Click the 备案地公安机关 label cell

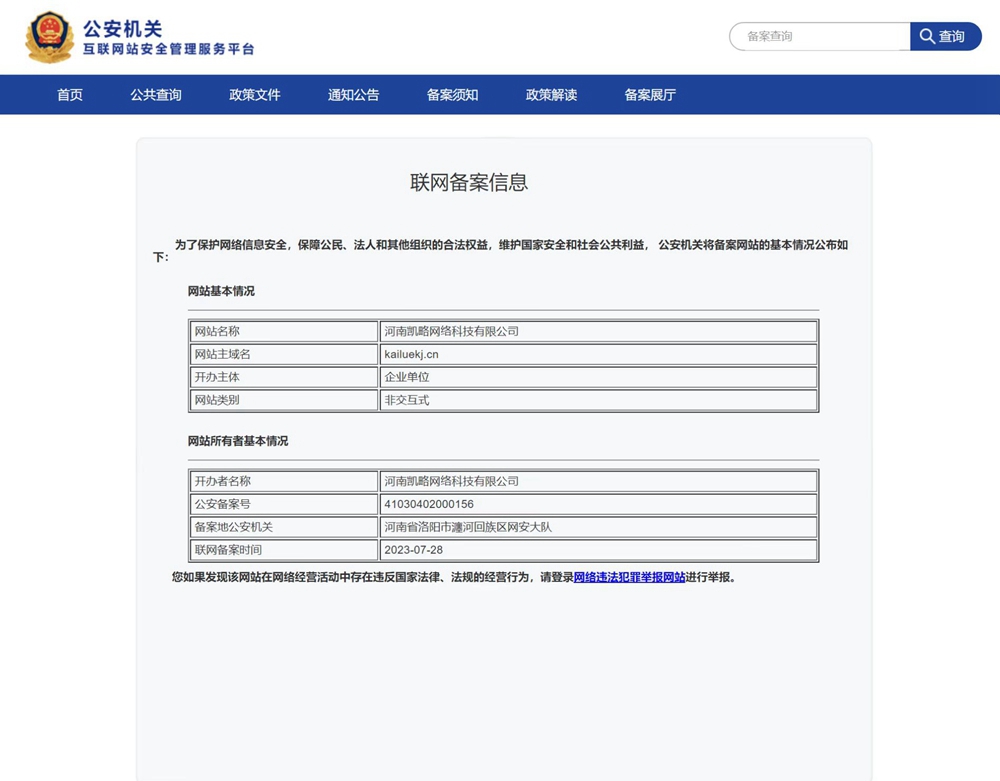tap(284, 527)
